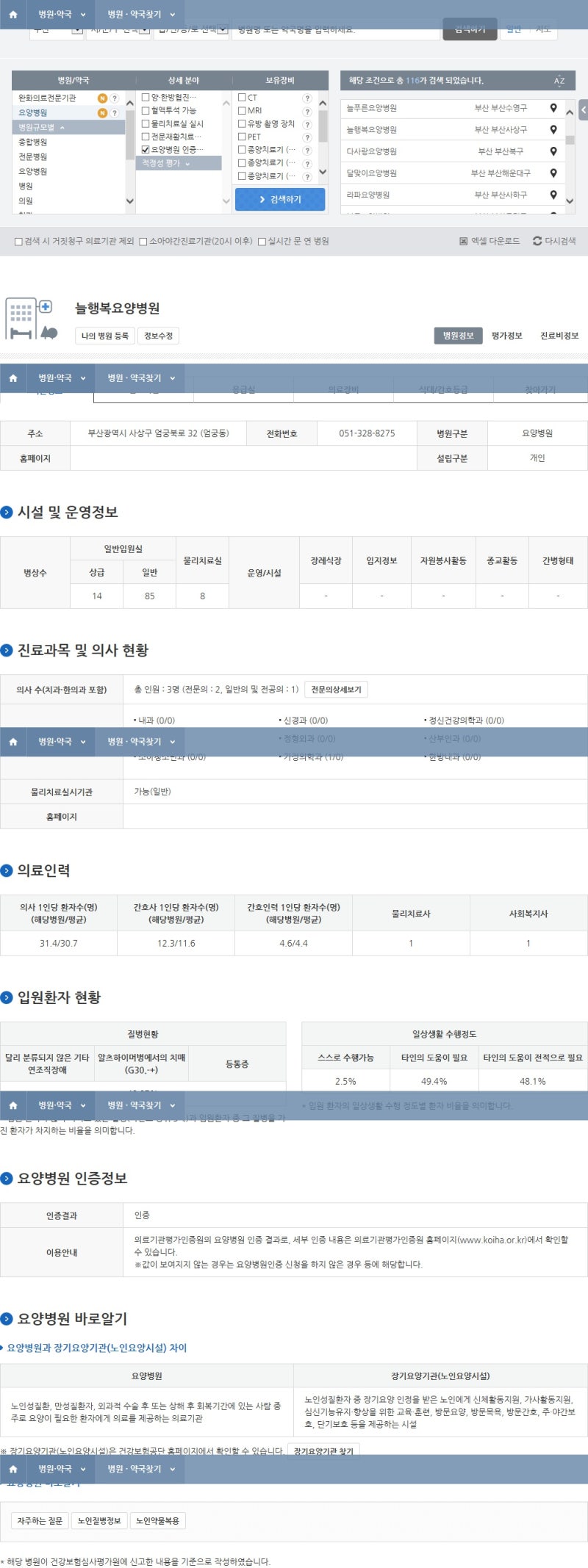Click the help icon for 유방 촬영 장치

[x=307, y=124]
